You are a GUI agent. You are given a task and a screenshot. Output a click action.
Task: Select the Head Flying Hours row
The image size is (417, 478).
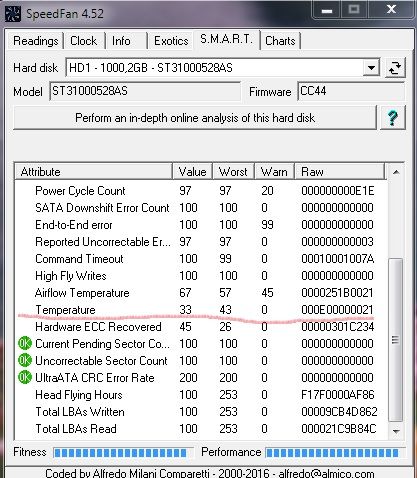point(201,395)
